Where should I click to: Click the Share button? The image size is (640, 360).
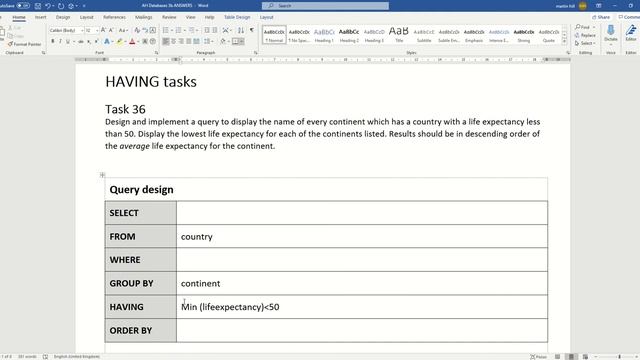pyautogui.click(x=601, y=17)
